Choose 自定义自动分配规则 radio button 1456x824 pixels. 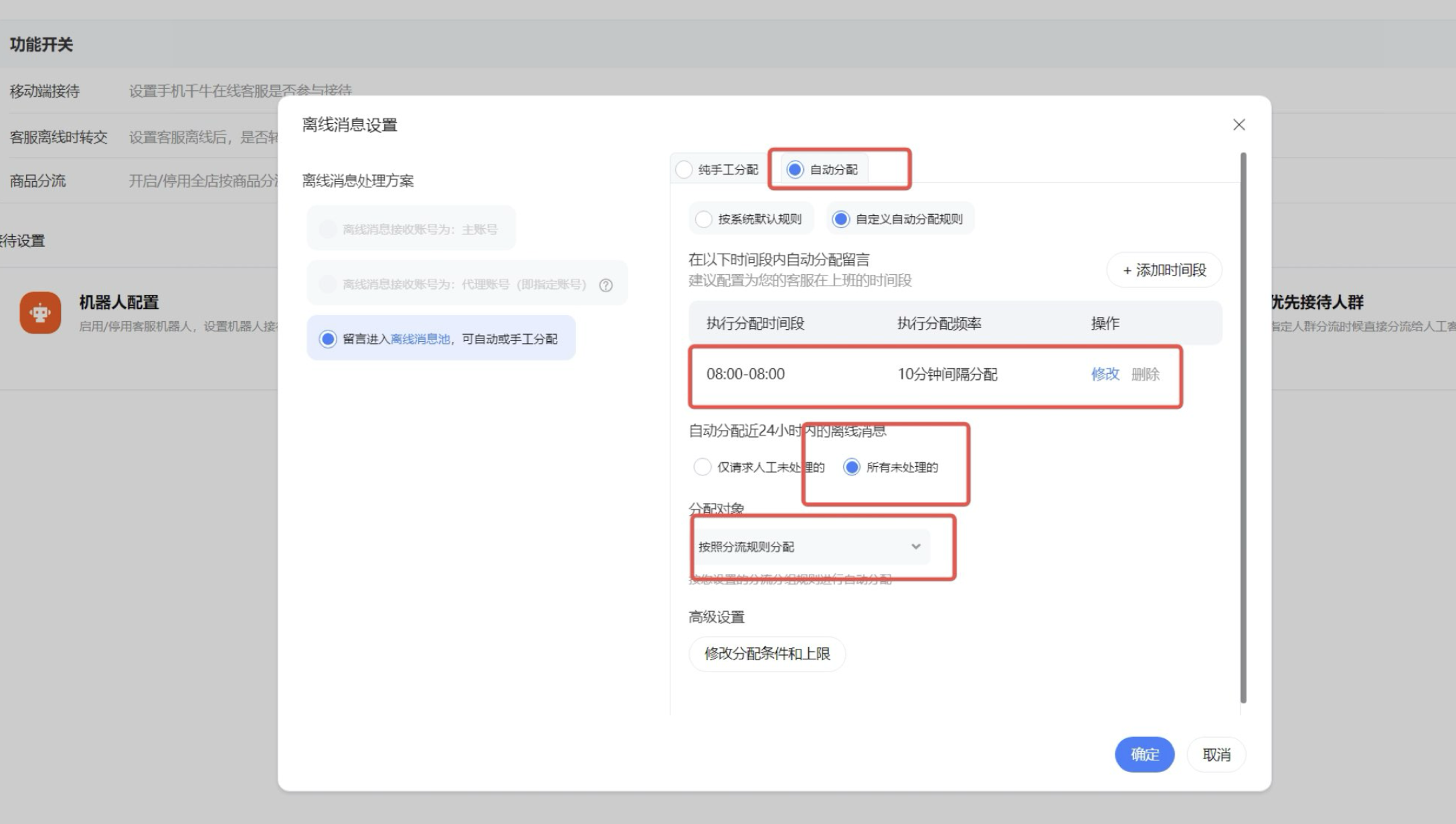point(841,219)
